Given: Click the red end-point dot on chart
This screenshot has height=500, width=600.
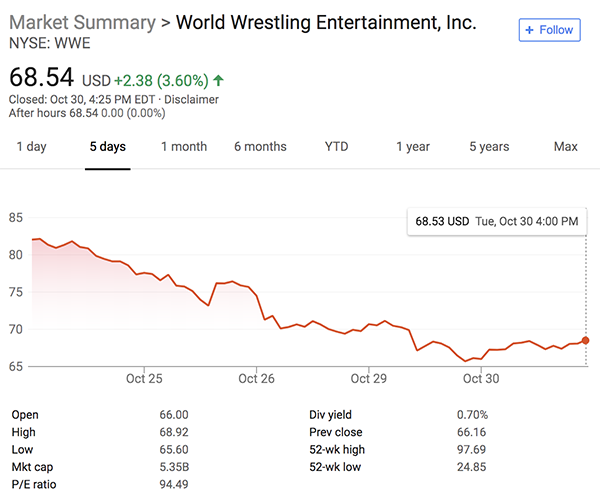Looking at the screenshot, I should coord(585,340).
